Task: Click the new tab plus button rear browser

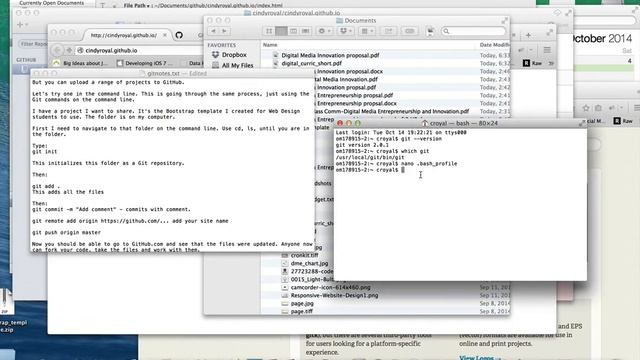Action: 528,36
